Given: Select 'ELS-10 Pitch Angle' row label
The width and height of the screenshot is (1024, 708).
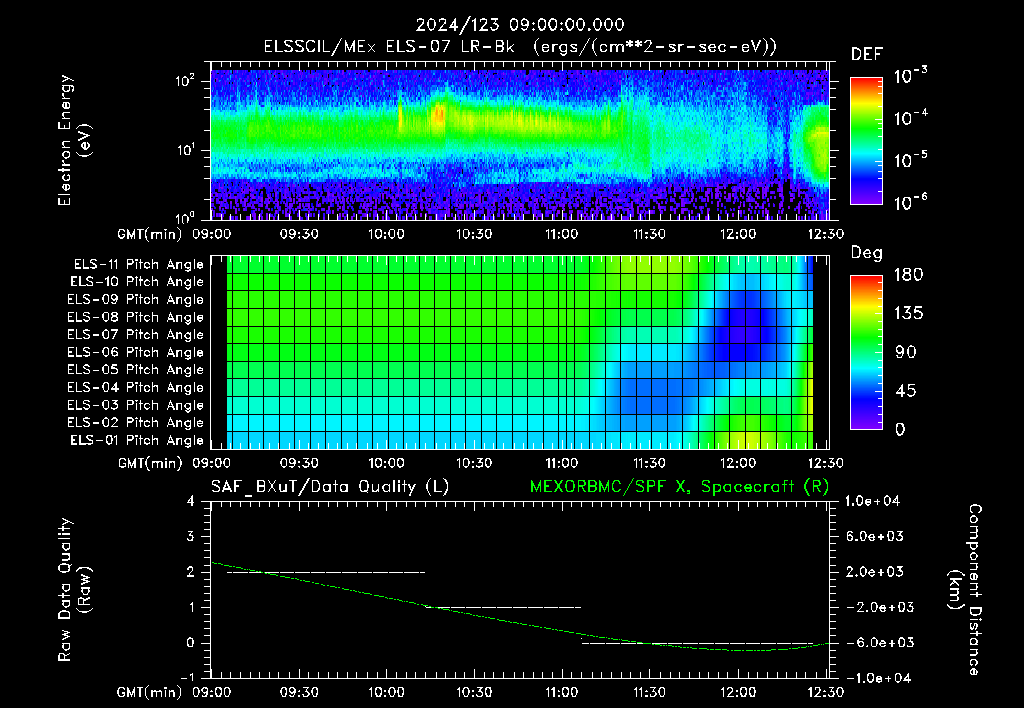Looking at the screenshot, I should pos(137,282).
